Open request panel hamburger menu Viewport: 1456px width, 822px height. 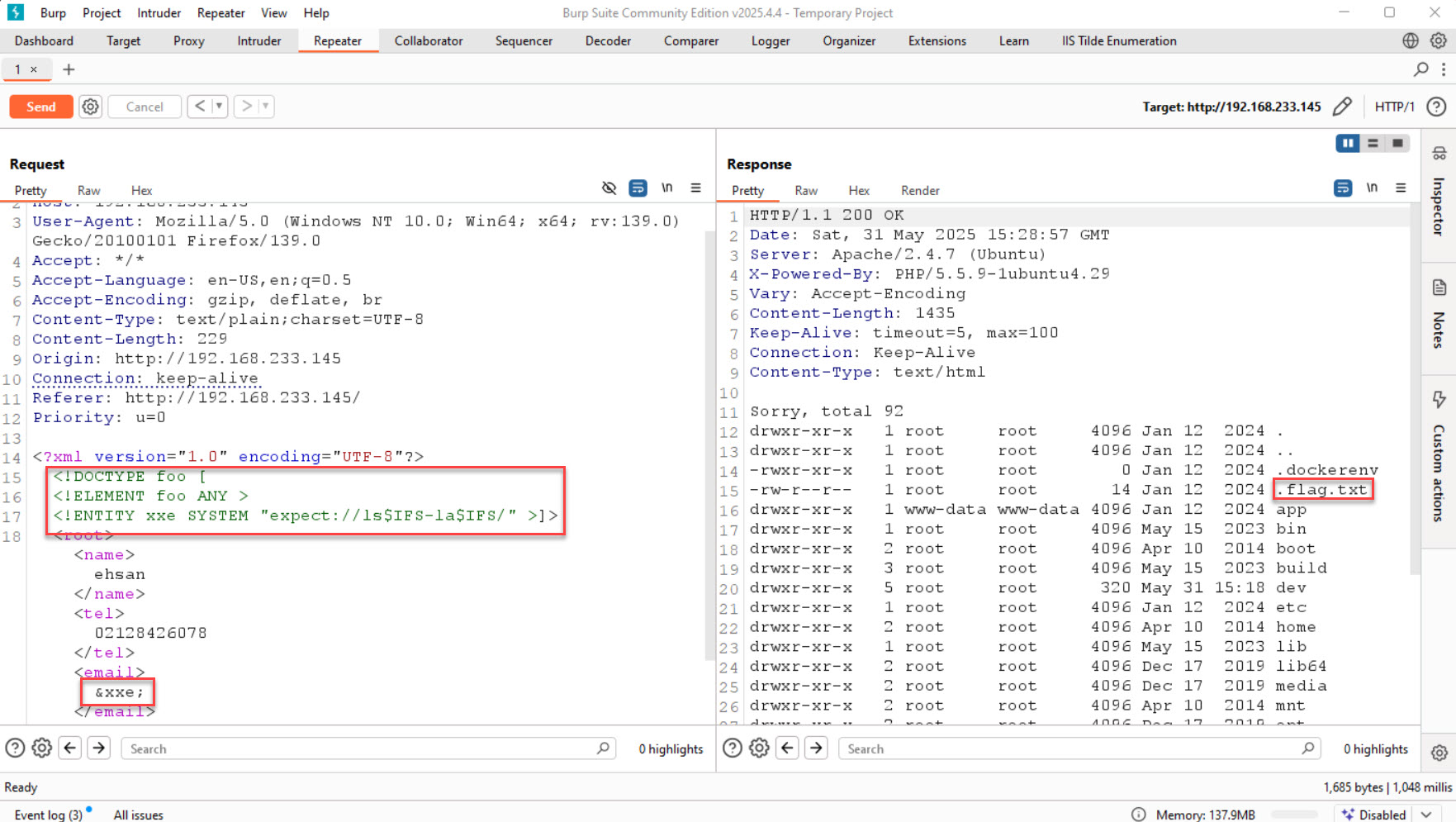click(x=695, y=188)
